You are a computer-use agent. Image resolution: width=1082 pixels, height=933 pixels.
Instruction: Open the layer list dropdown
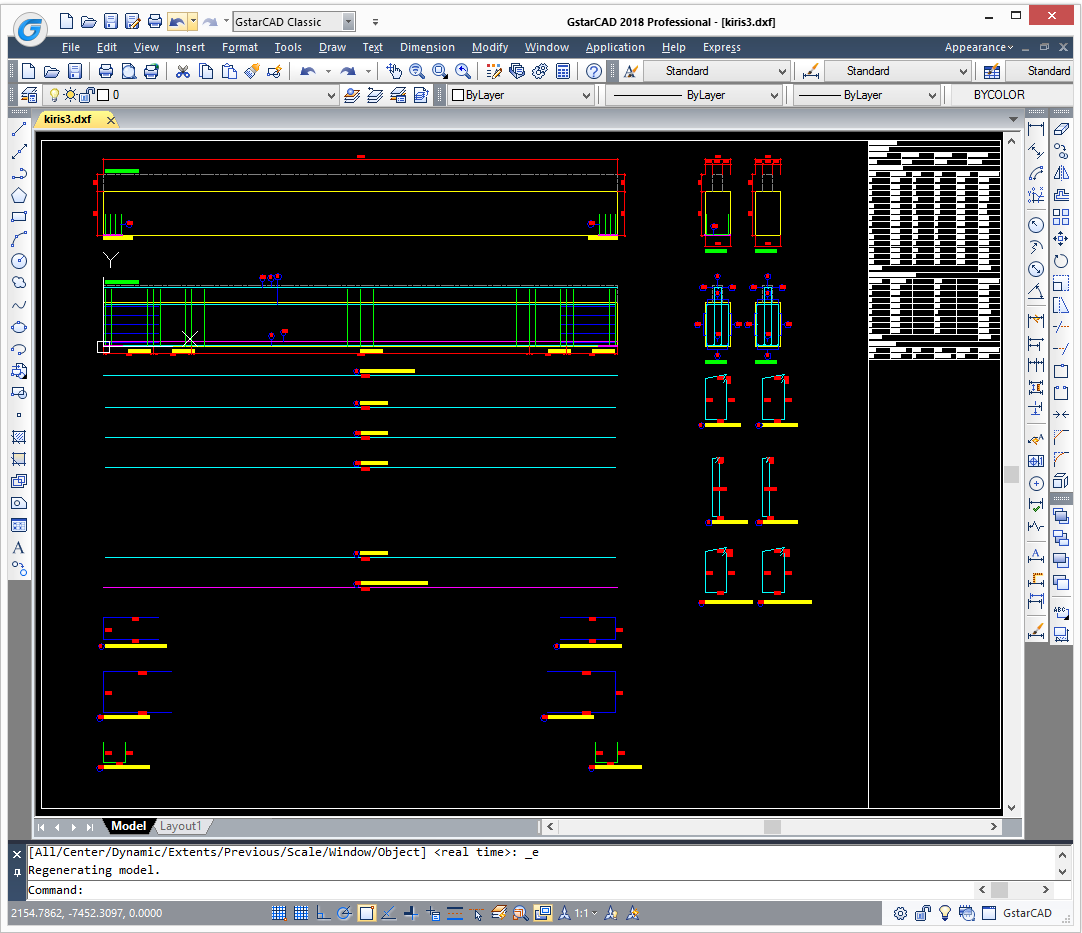pyautogui.click(x=331, y=95)
